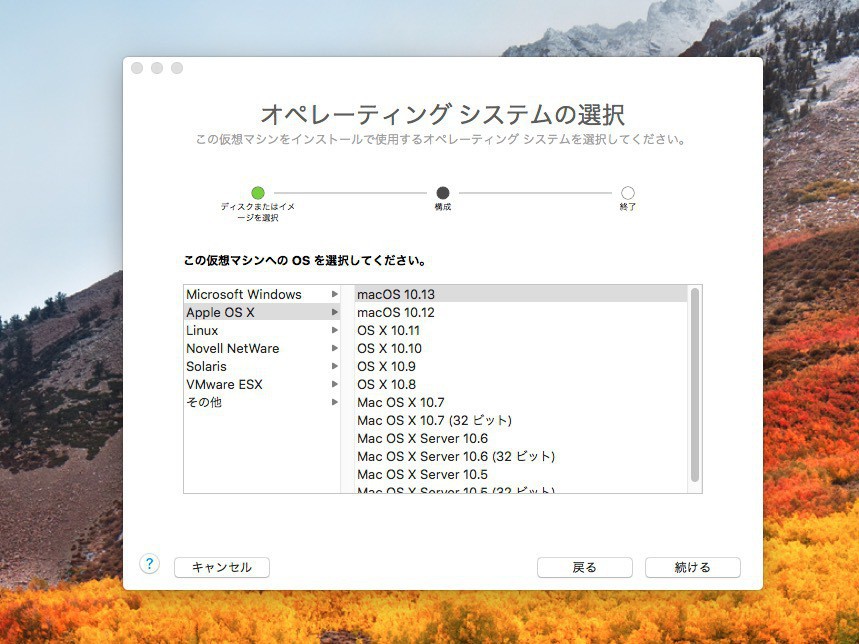Expand arrow next to Microsoft Windows

334,294
